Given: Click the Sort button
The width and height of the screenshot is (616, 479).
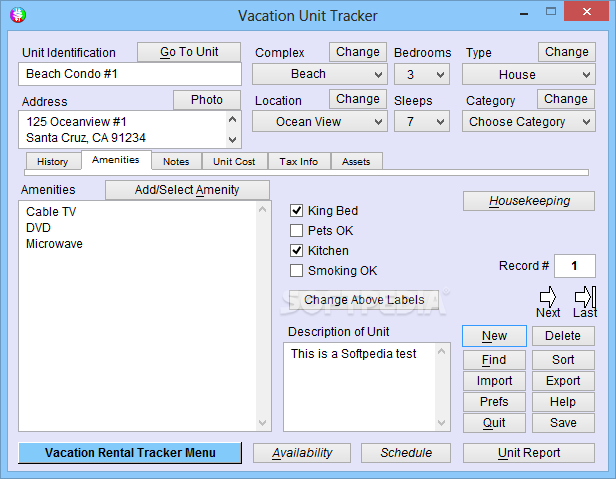Looking at the screenshot, I should tap(563, 360).
